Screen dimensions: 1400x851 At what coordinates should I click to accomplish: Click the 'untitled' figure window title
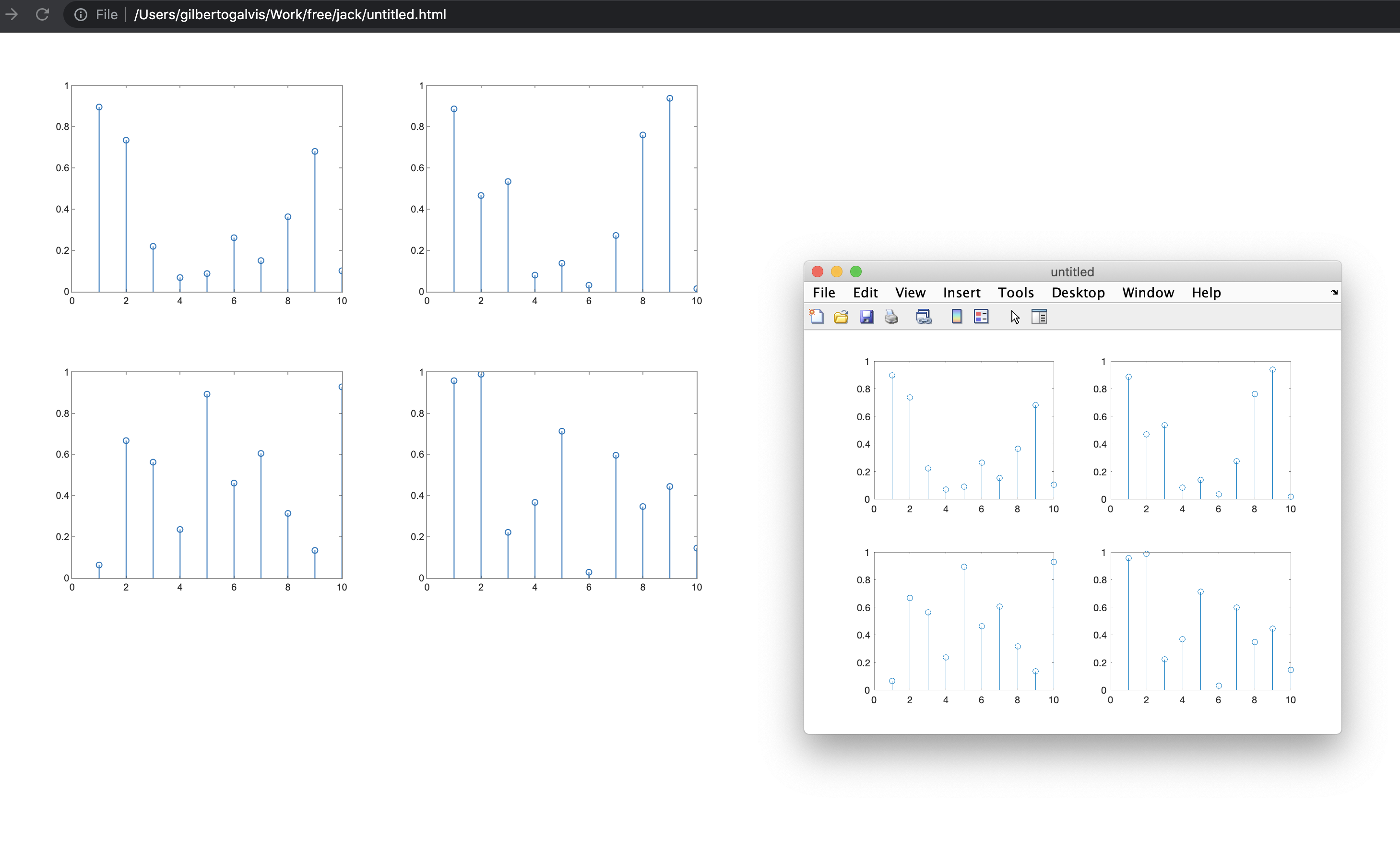point(1072,272)
